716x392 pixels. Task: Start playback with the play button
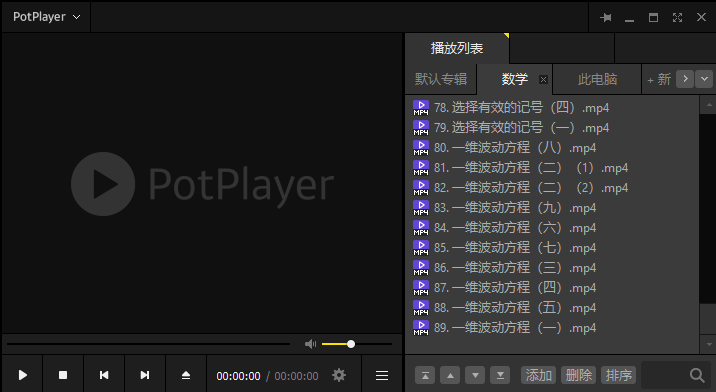(x=22, y=375)
